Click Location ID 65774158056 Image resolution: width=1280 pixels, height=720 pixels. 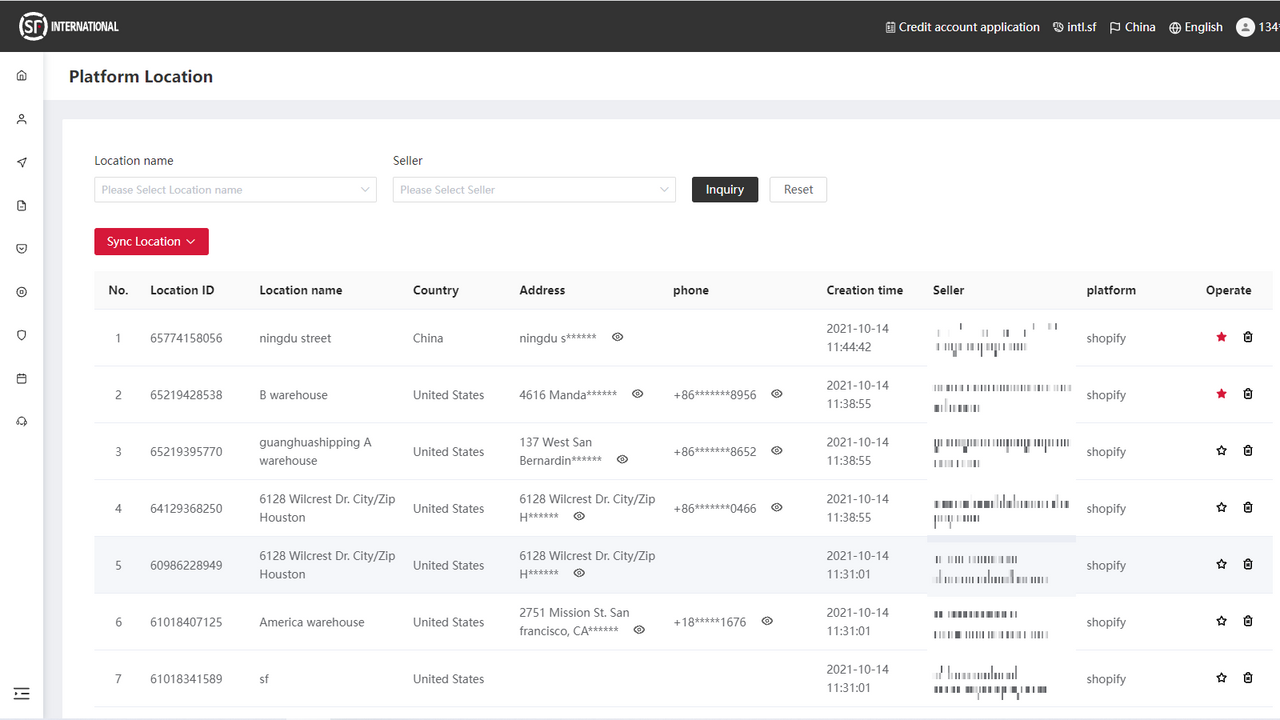click(x=186, y=338)
